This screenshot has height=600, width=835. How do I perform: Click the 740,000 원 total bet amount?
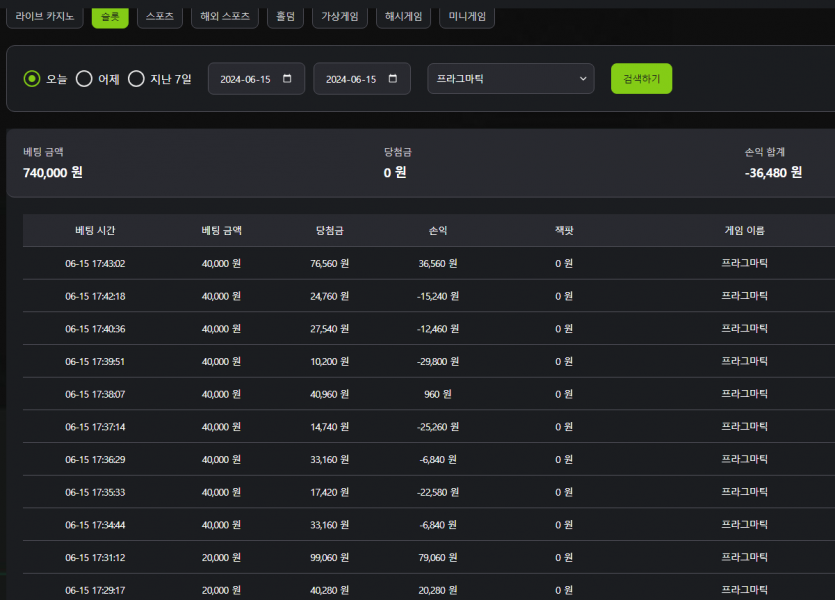[x=53, y=172]
